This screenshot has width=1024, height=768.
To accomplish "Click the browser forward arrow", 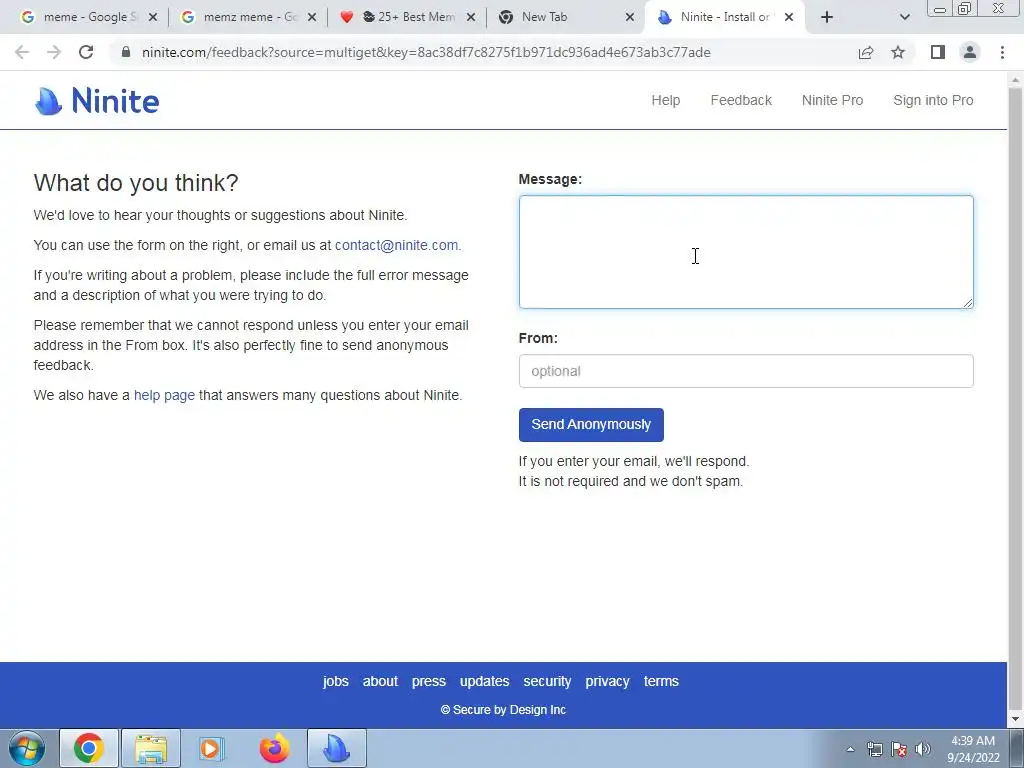I will tap(54, 52).
